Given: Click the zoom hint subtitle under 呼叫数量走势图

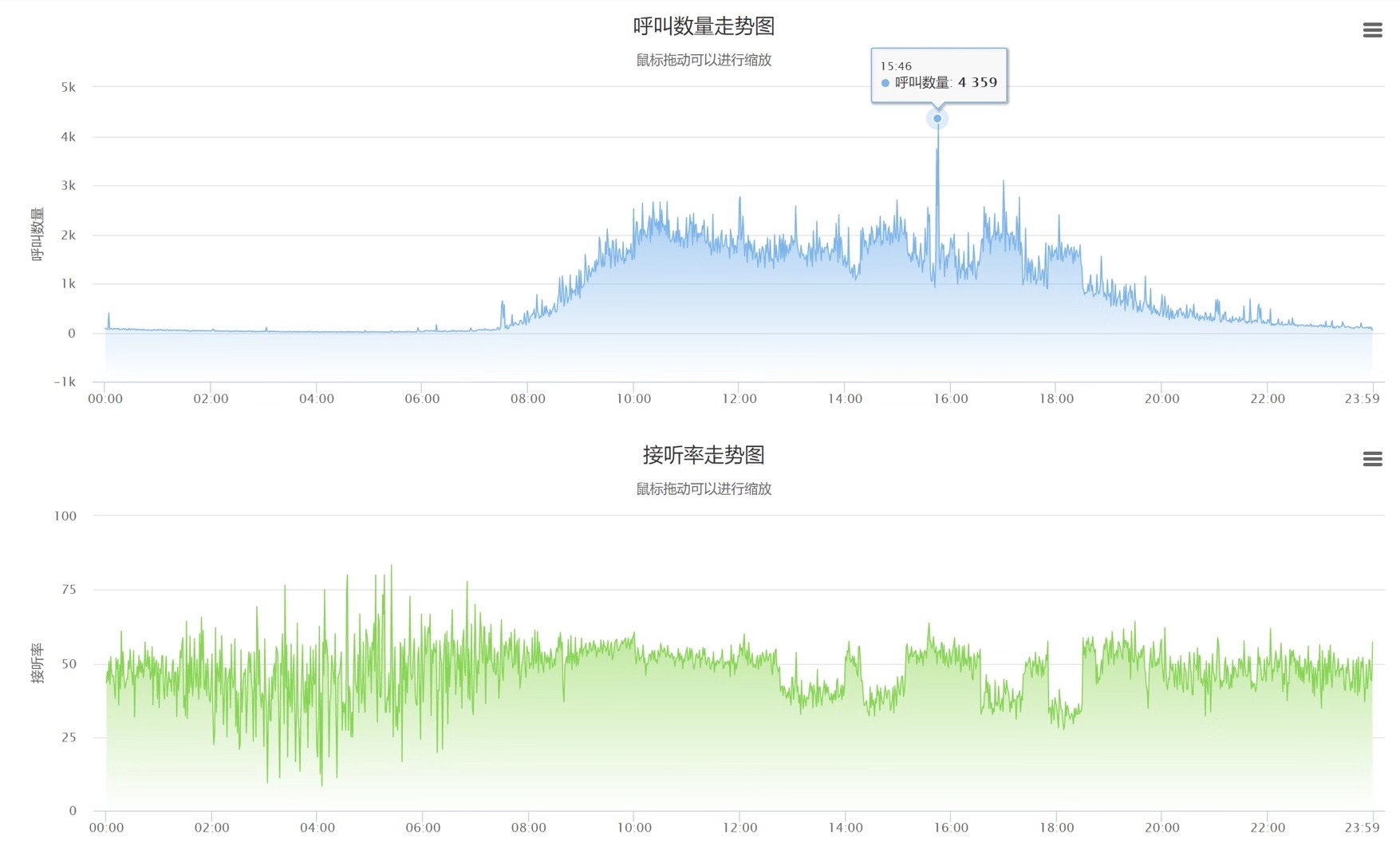Looking at the screenshot, I should pos(704,60).
